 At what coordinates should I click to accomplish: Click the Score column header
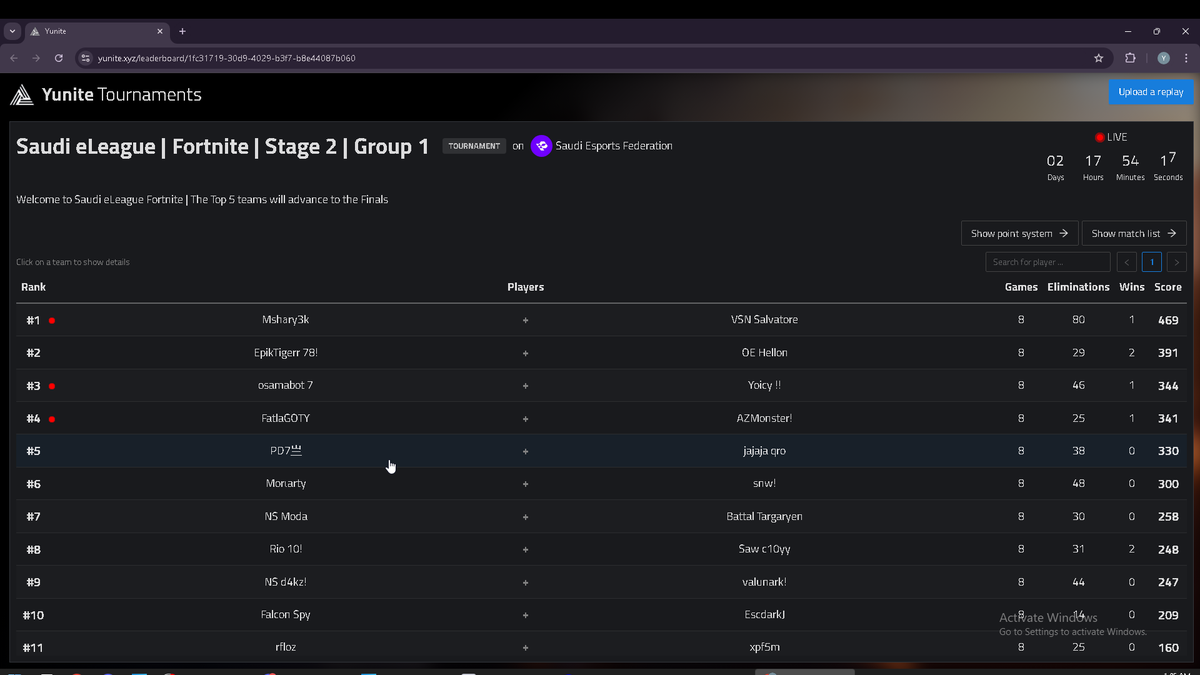coord(1168,287)
